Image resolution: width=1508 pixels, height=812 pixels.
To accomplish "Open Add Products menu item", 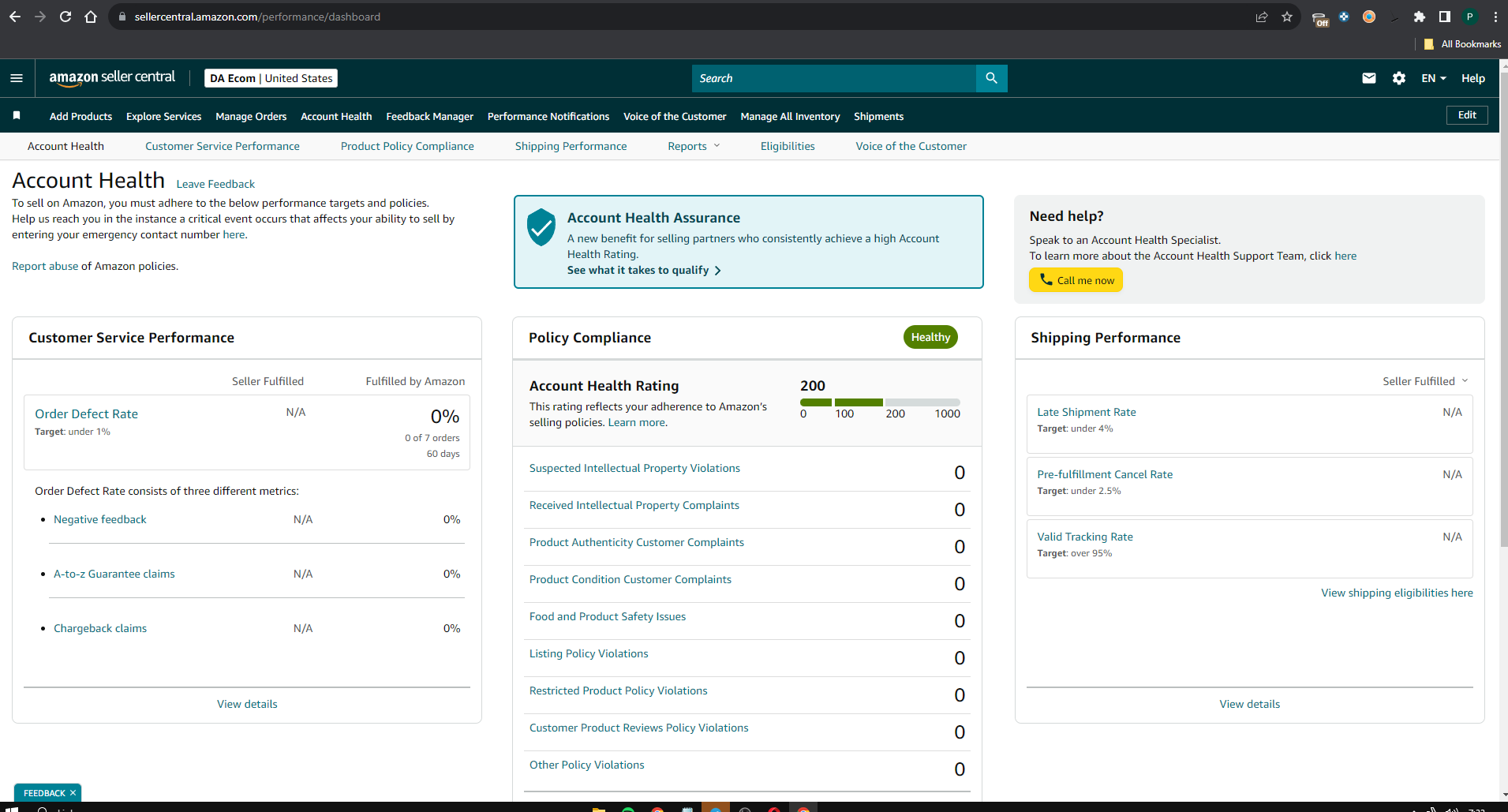I will (80, 116).
